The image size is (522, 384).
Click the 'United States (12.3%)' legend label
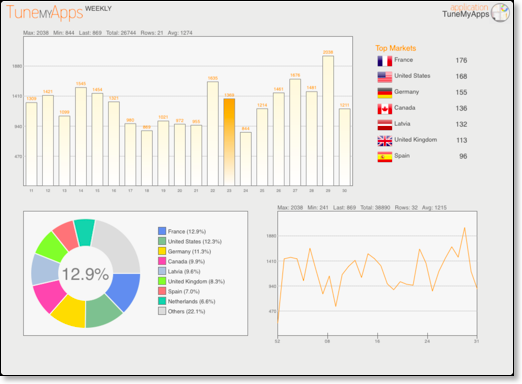click(x=195, y=241)
